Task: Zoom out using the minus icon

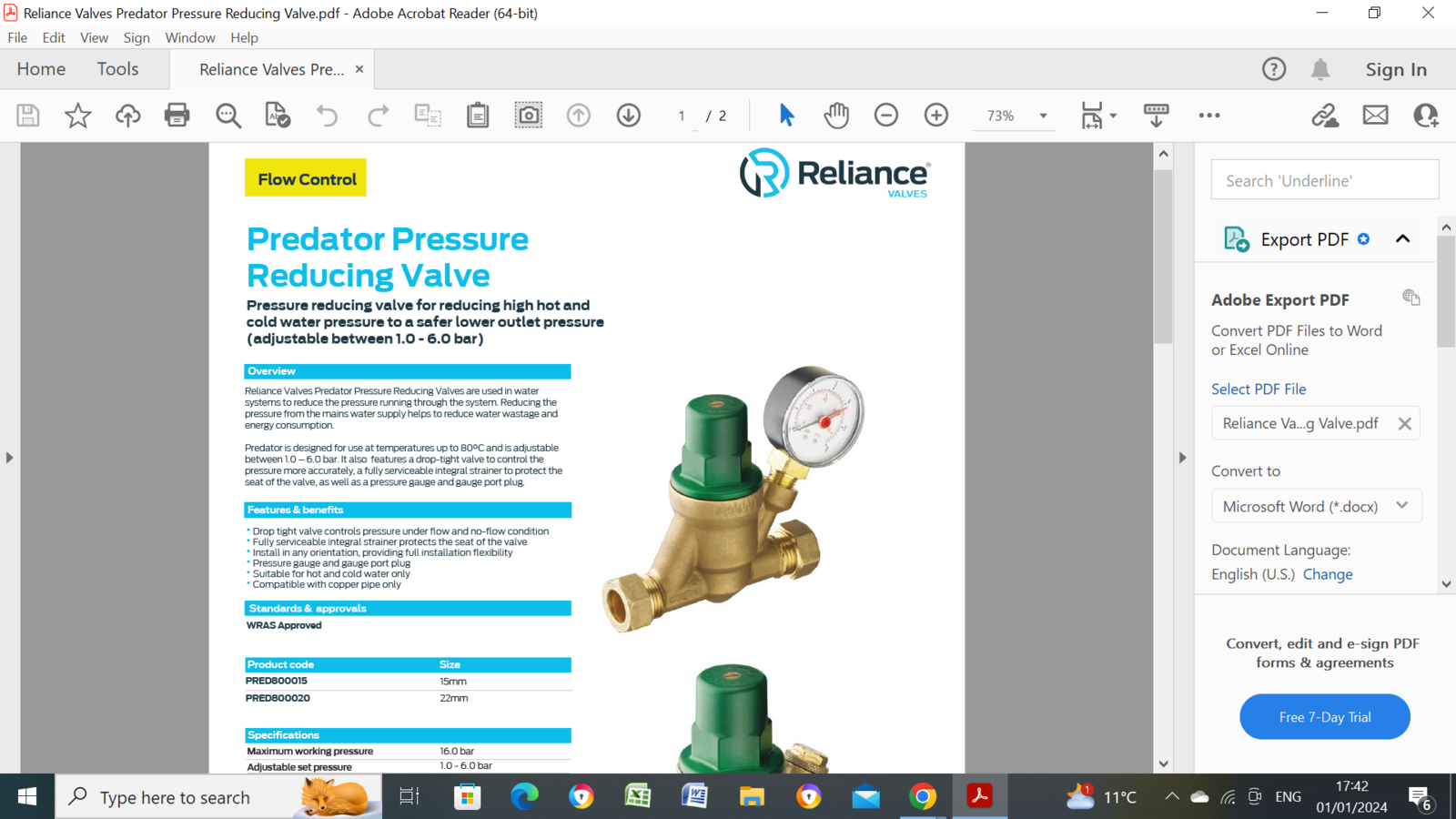Action: 885,115
